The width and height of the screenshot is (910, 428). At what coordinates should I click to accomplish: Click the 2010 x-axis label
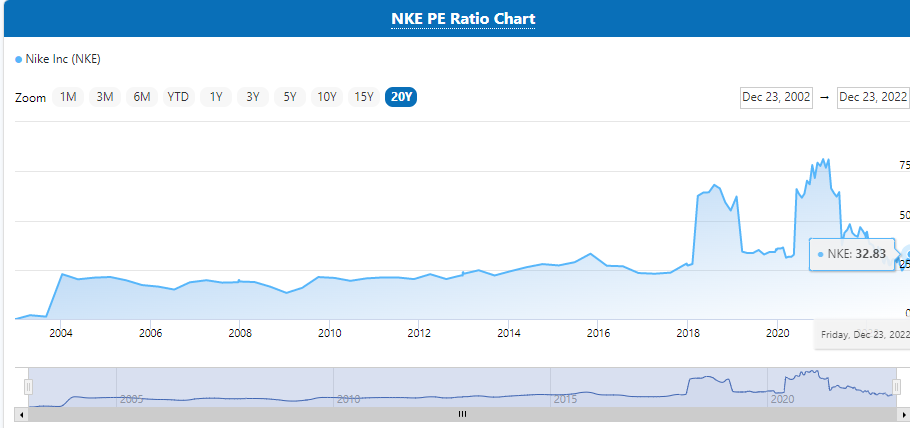330,333
